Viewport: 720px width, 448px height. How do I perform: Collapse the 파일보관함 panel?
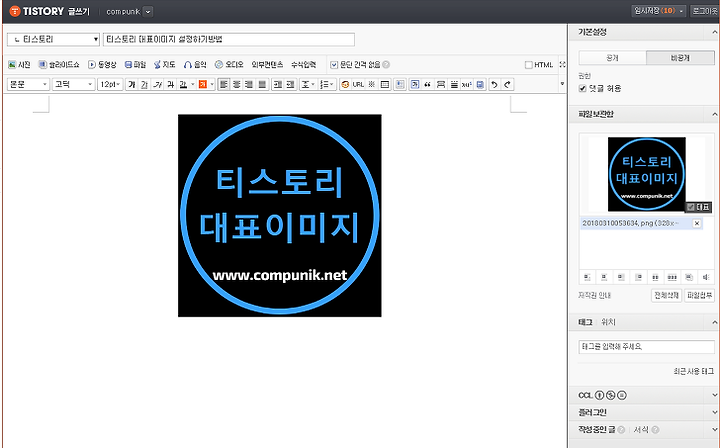coord(714,114)
